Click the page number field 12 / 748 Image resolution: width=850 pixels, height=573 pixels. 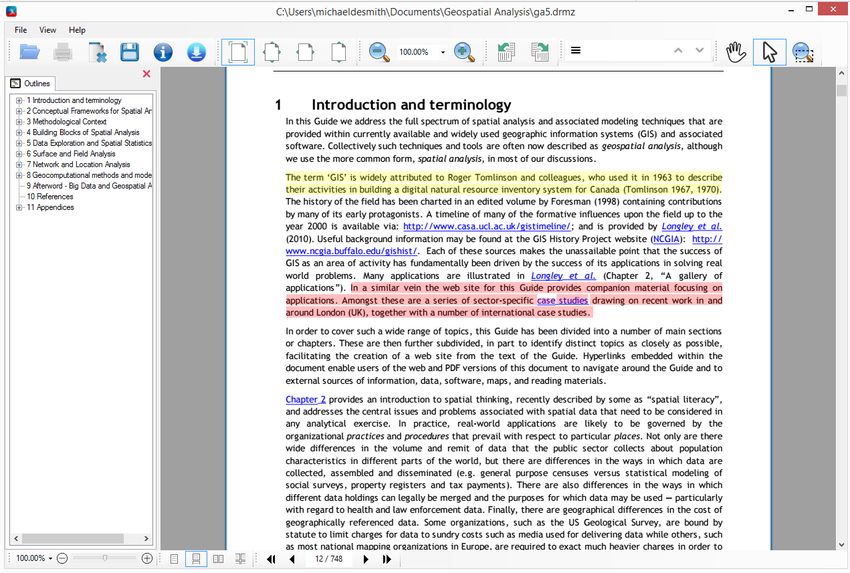329,559
